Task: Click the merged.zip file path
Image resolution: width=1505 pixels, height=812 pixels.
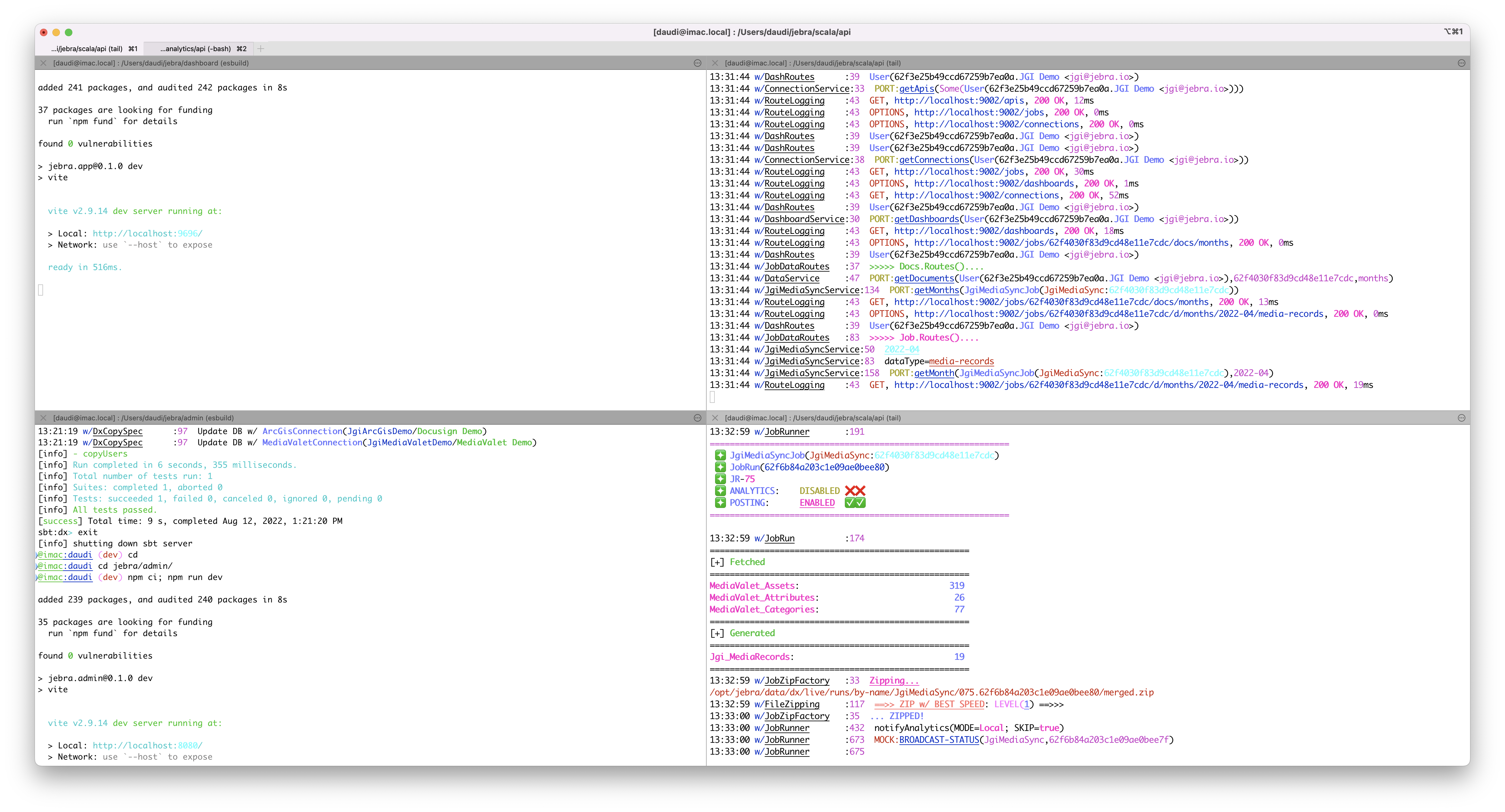Action: [x=931, y=692]
